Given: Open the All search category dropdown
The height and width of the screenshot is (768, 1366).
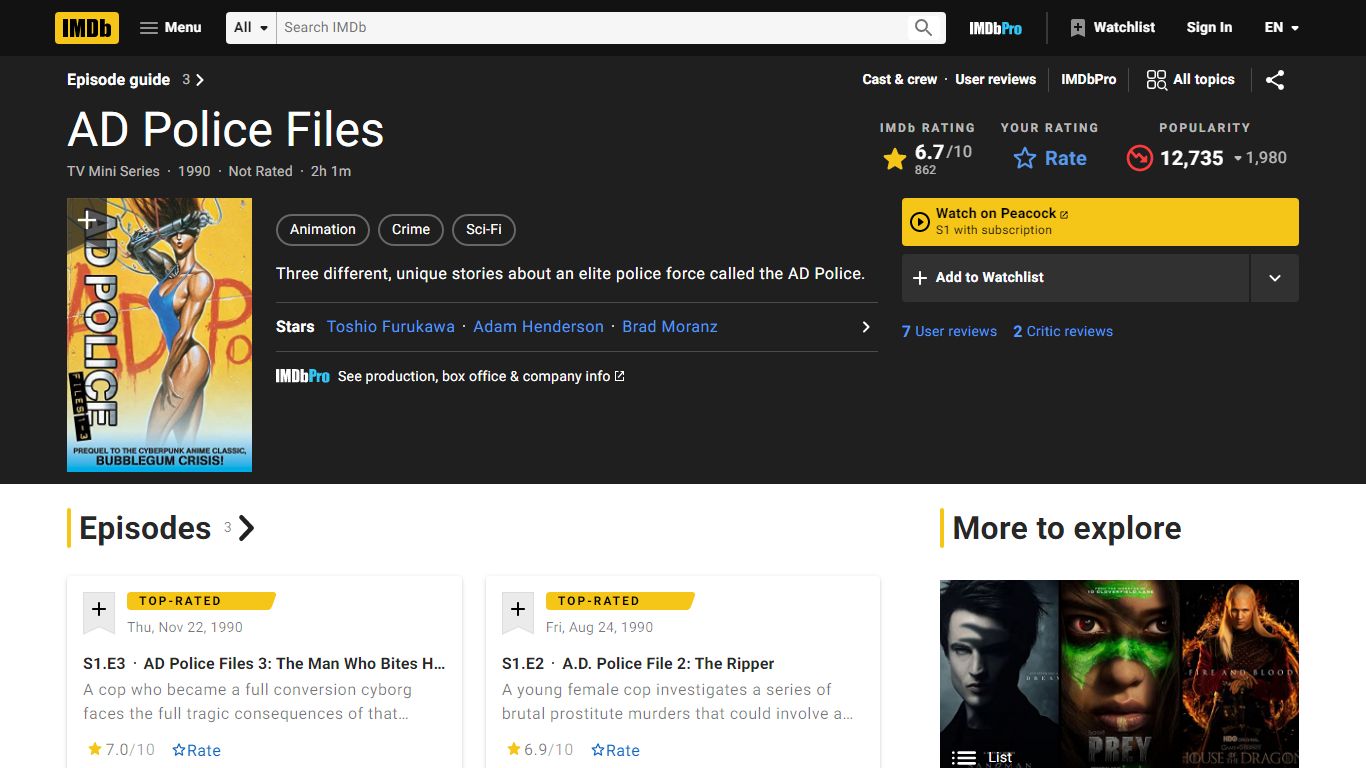Looking at the screenshot, I should pos(251,28).
